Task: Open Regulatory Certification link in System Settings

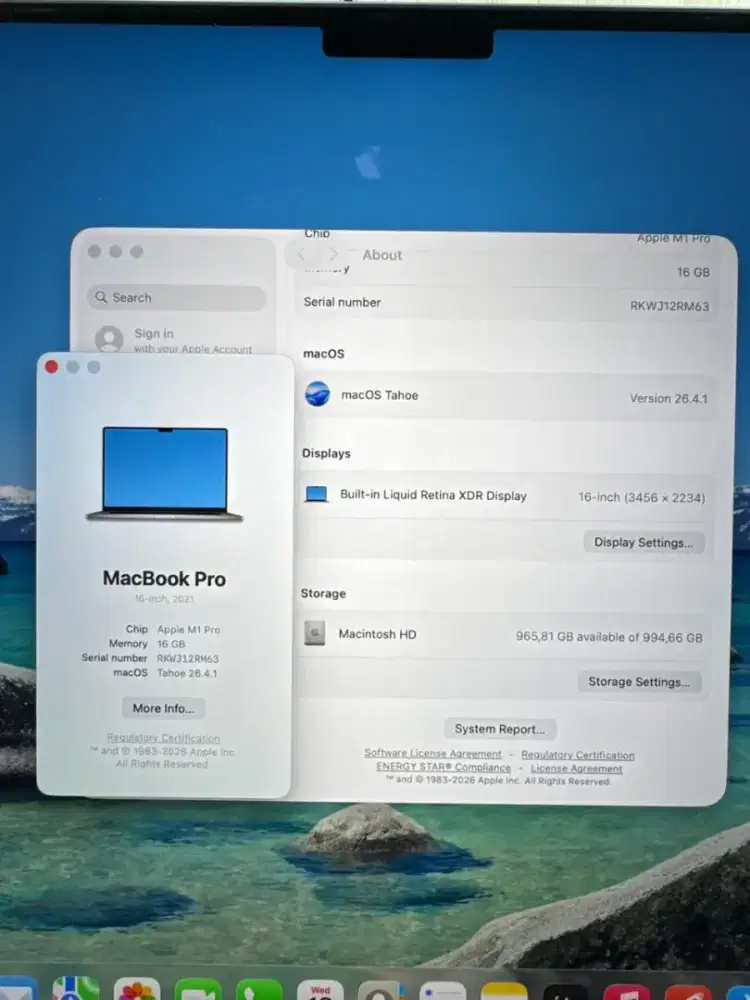Action: [x=578, y=754]
